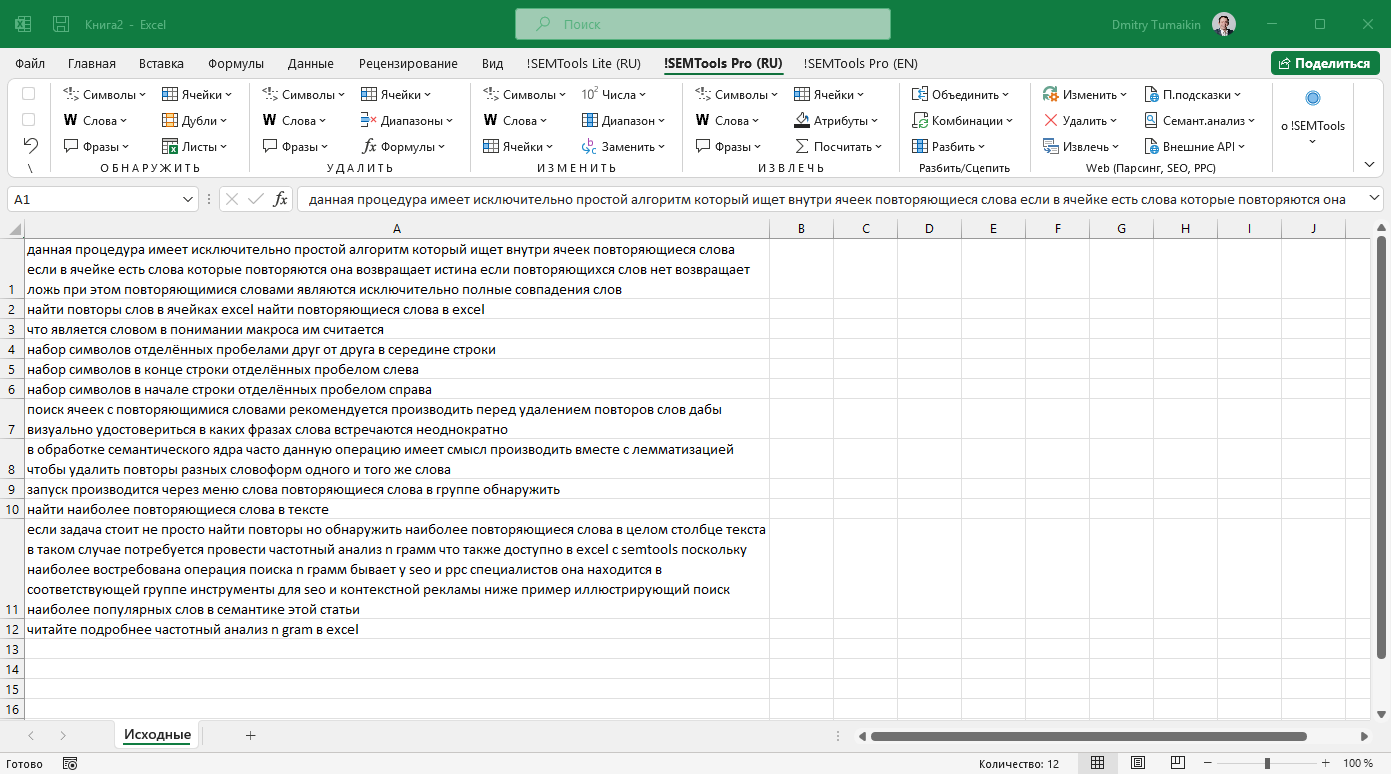Open Слова in the ОБНАРУЖИТЬ group
1391x774 pixels.
[95, 121]
